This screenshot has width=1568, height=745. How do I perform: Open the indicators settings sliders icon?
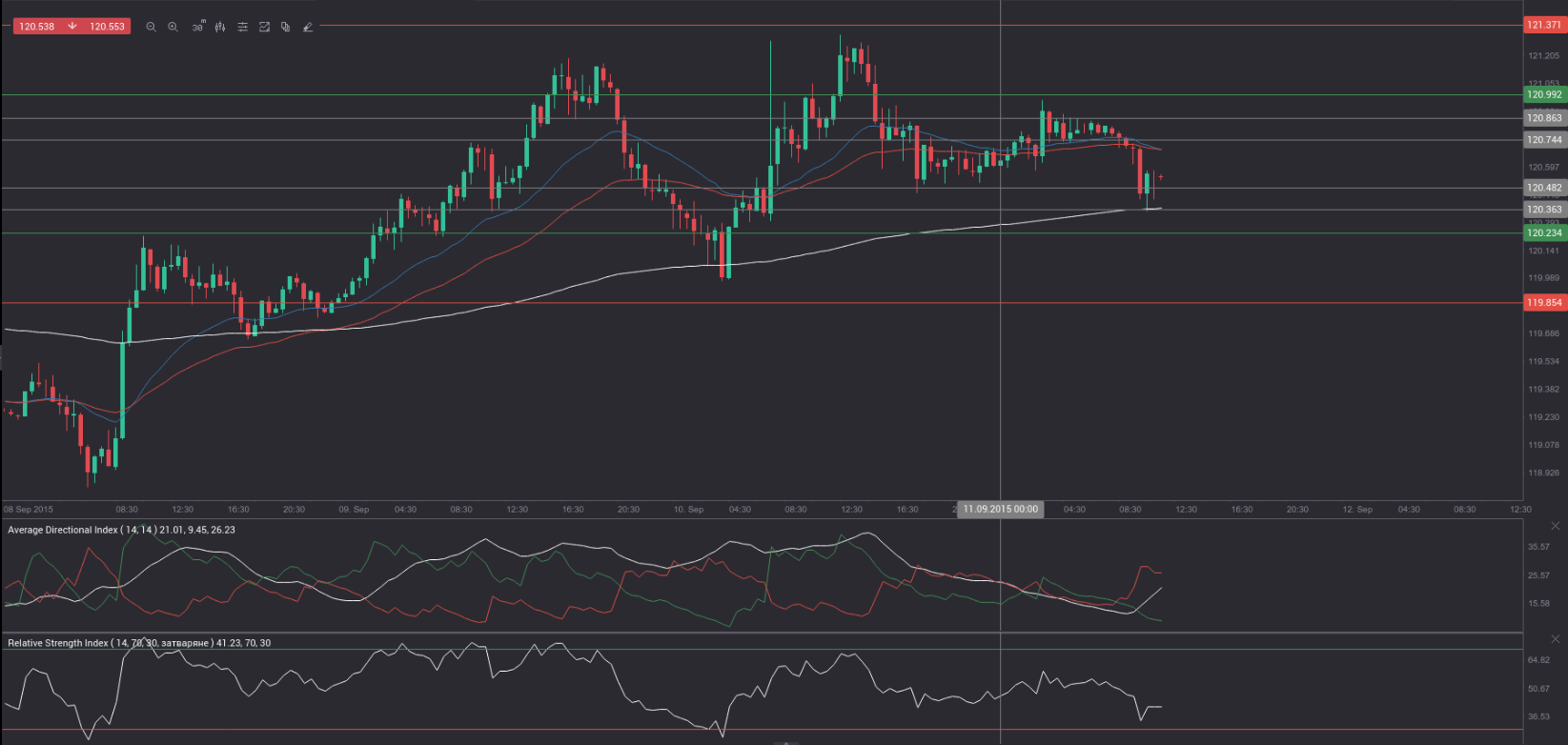pyautogui.click(x=242, y=27)
